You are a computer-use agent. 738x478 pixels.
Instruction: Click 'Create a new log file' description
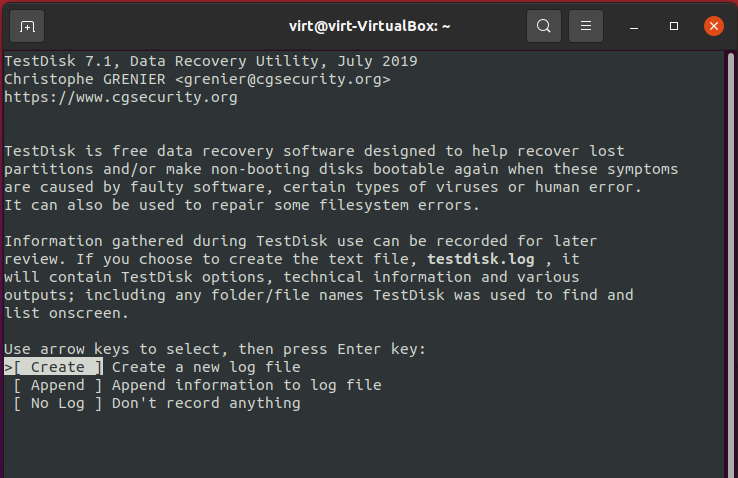point(206,367)
